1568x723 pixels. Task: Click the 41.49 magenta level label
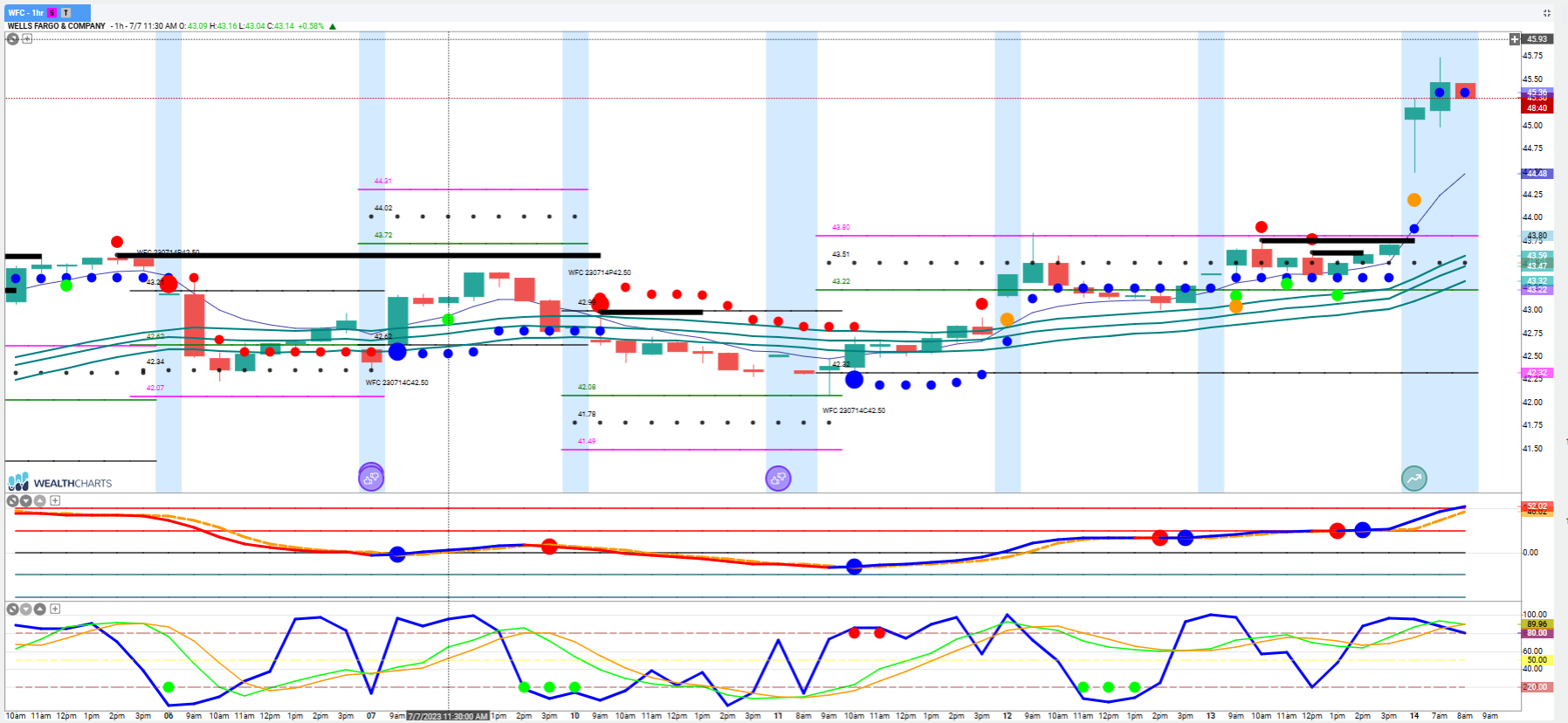tap(587, 441)
